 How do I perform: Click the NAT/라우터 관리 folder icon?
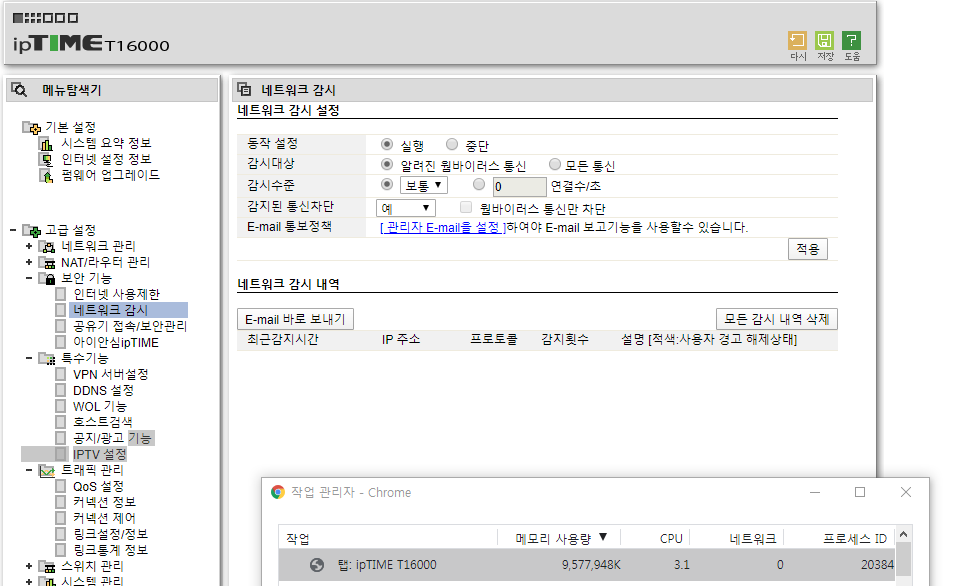(47, 263)
